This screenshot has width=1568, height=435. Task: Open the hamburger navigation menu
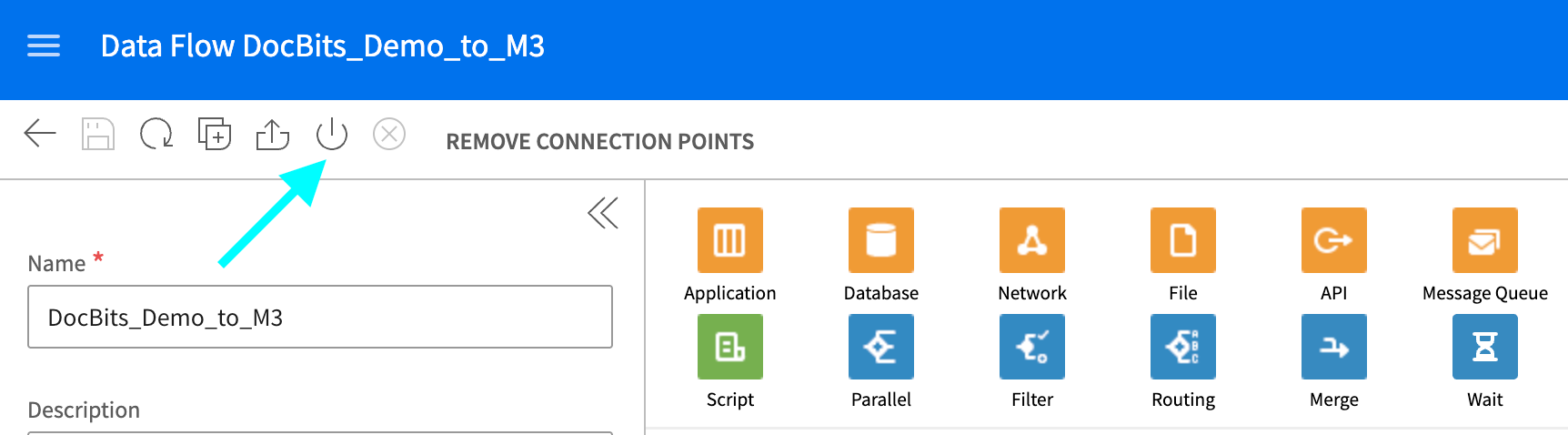(x=44, y=46)
